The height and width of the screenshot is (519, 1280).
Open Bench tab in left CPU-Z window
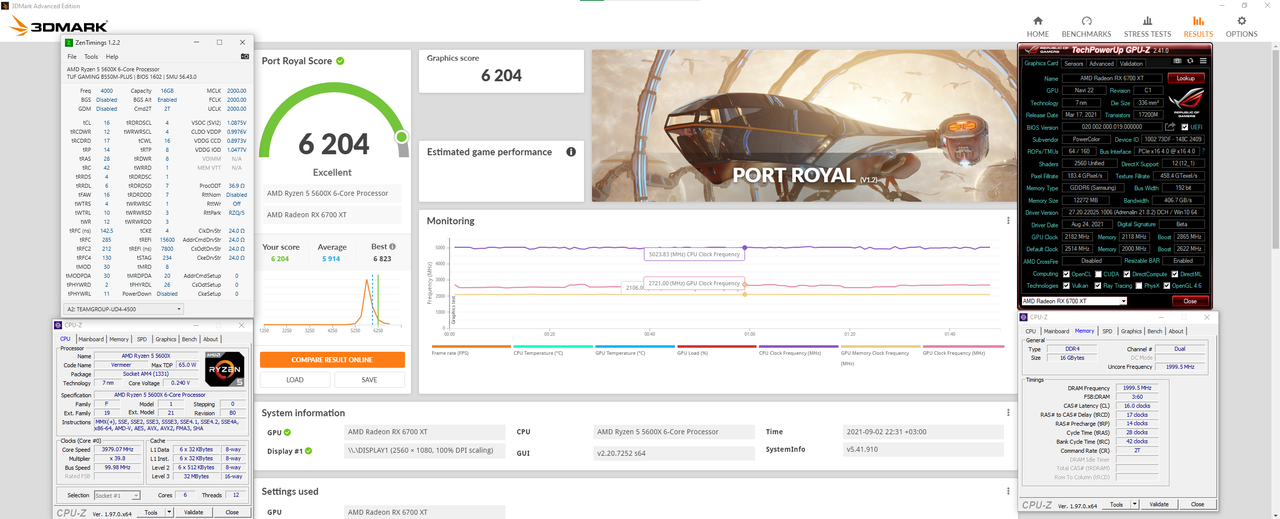(x=190, y=339)
